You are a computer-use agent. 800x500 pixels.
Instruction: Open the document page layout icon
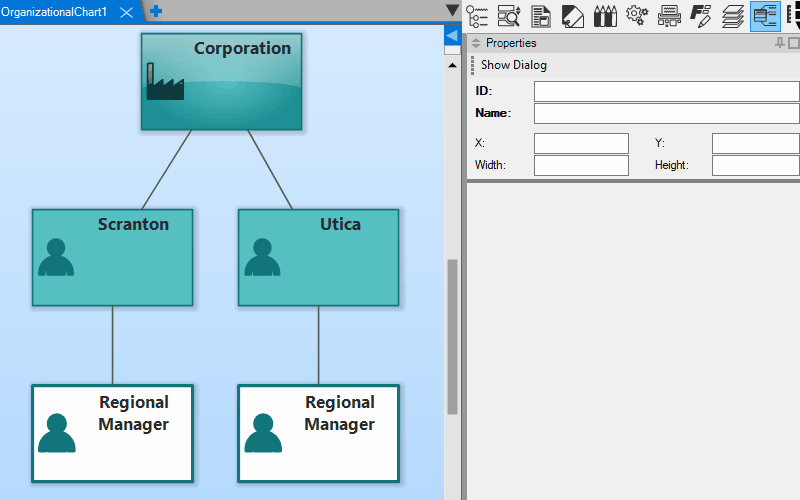pyautogui.click(x=541, y=15)
